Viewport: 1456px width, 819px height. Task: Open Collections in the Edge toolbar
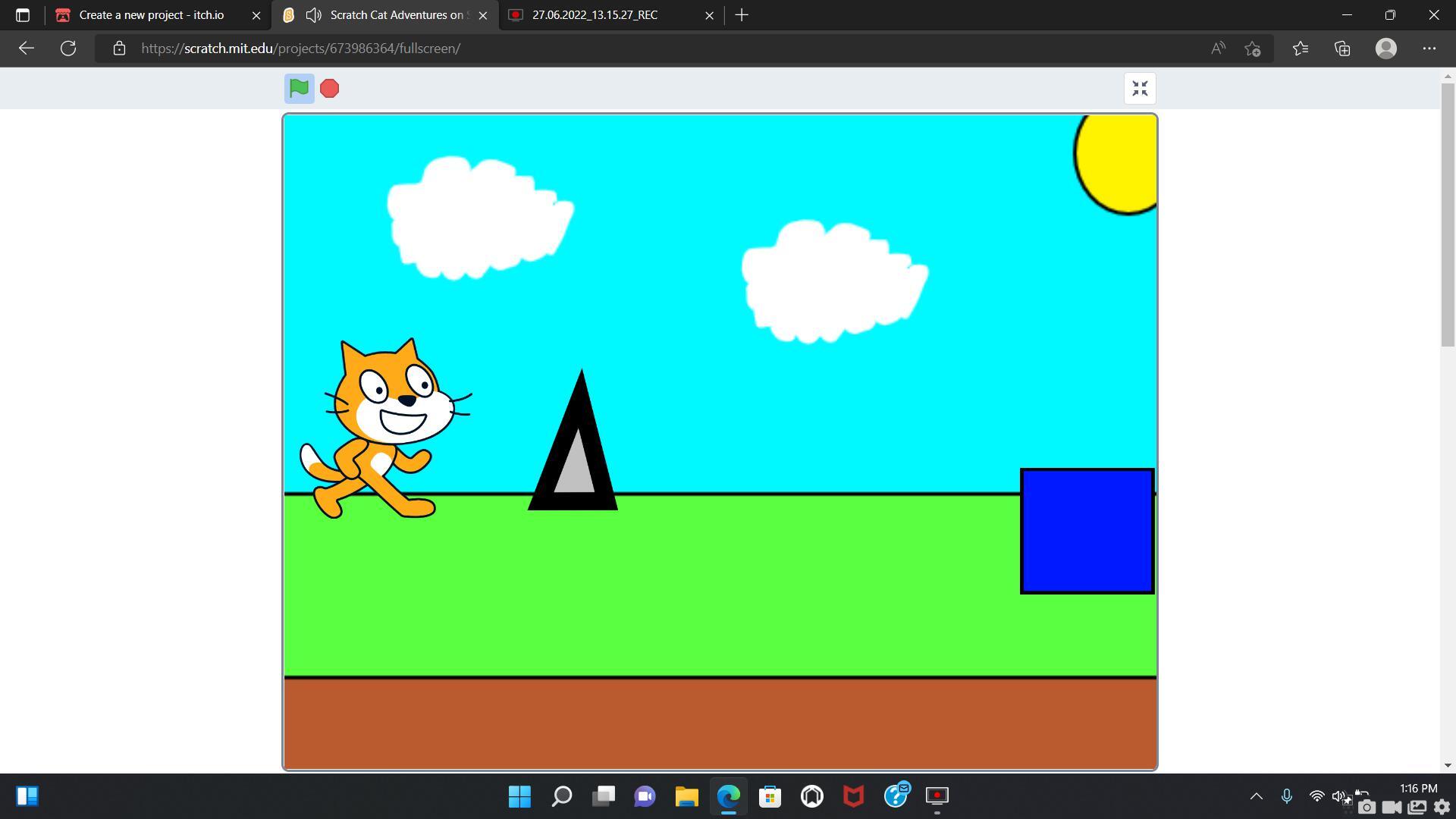tap(1341, 48)
